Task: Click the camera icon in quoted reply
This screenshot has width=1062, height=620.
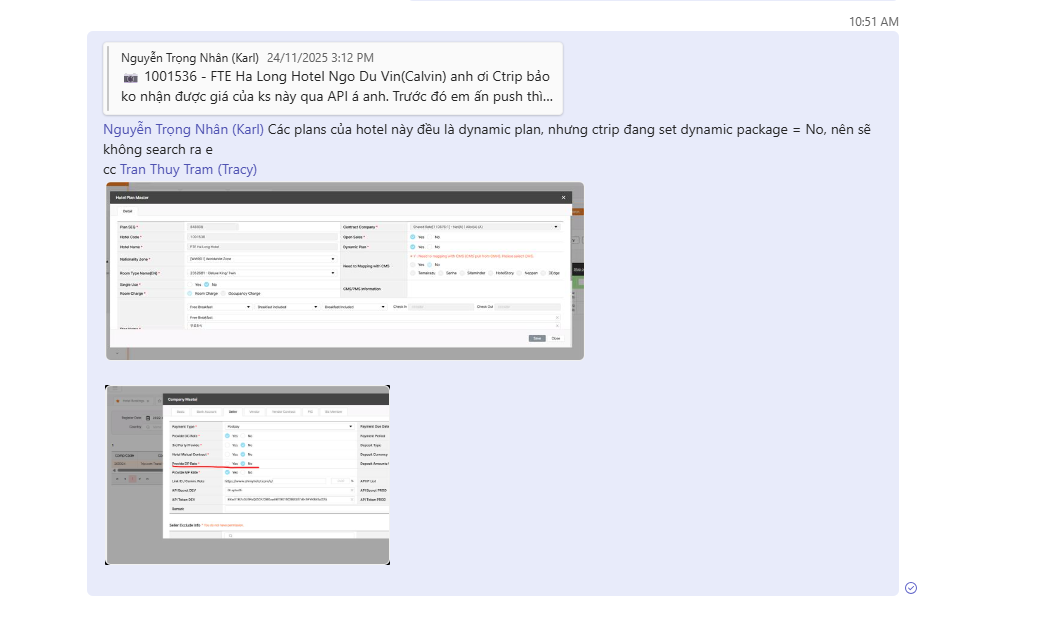Action: (130, 78)
